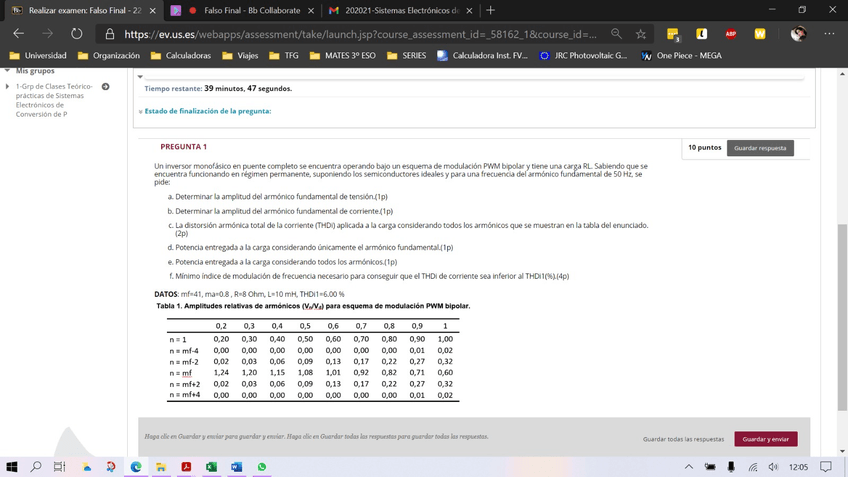
Task: Open the browser profile avatar
Action: (798, 34)
